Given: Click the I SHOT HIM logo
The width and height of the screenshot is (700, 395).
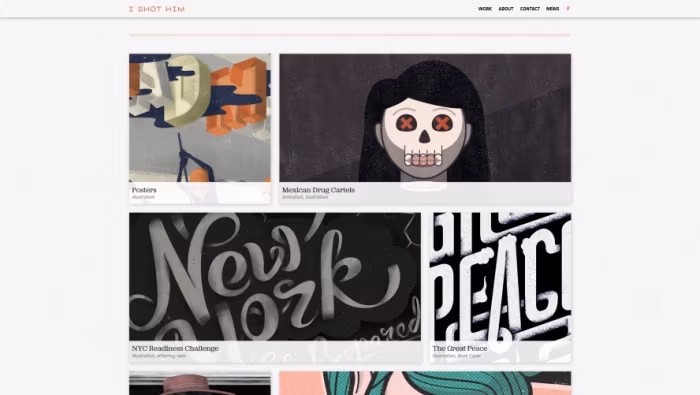Looking at the screenshot, I should pyautogui.click(x=157, y=9).
